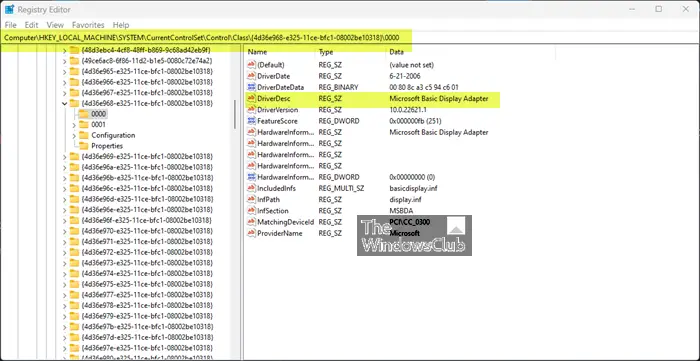Click the DriverVersion value icon
The width and height of the screenshot is (700, 361).
point(251,110)
